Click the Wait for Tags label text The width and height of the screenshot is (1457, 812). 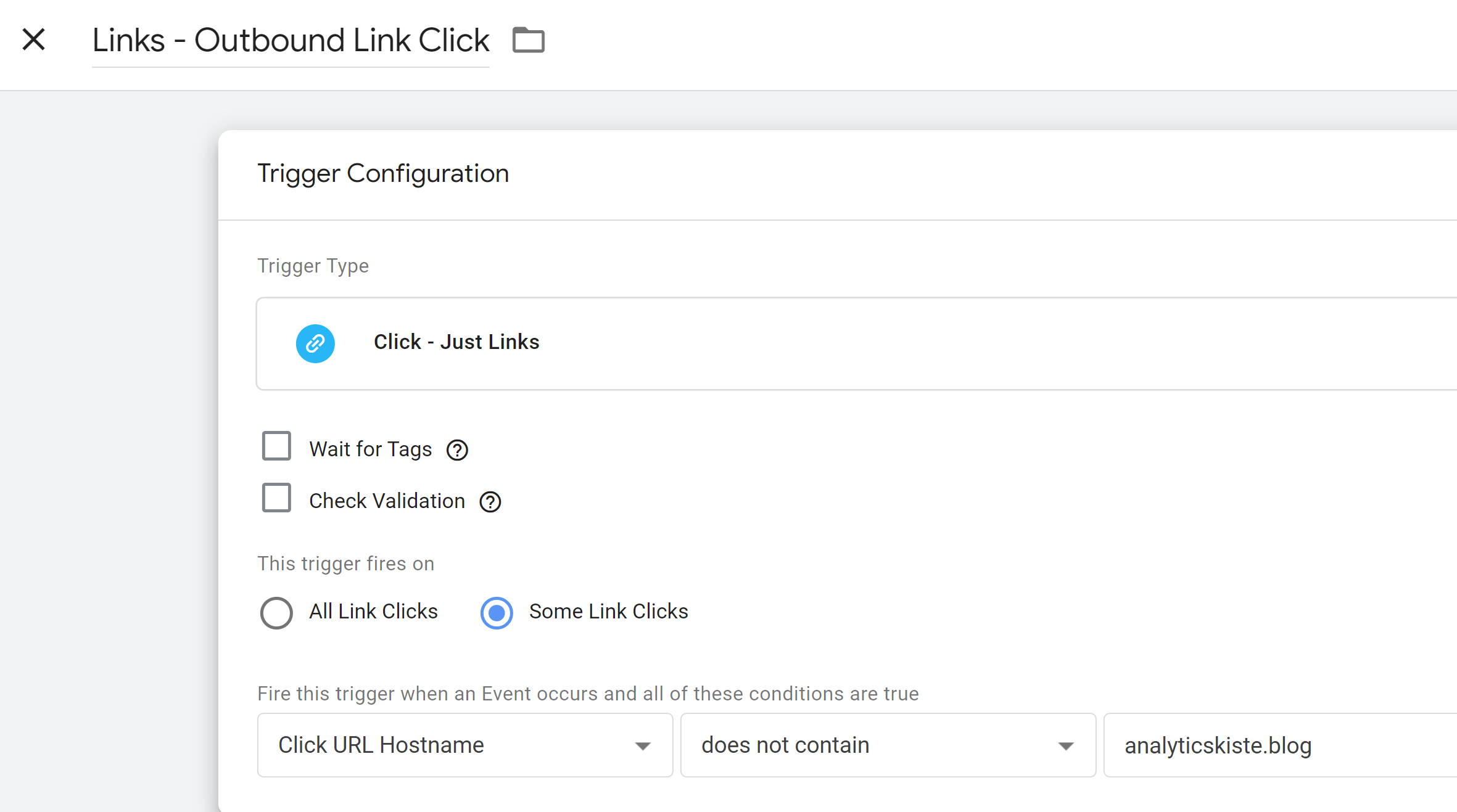pyautogui.click(x=370, y=449)
